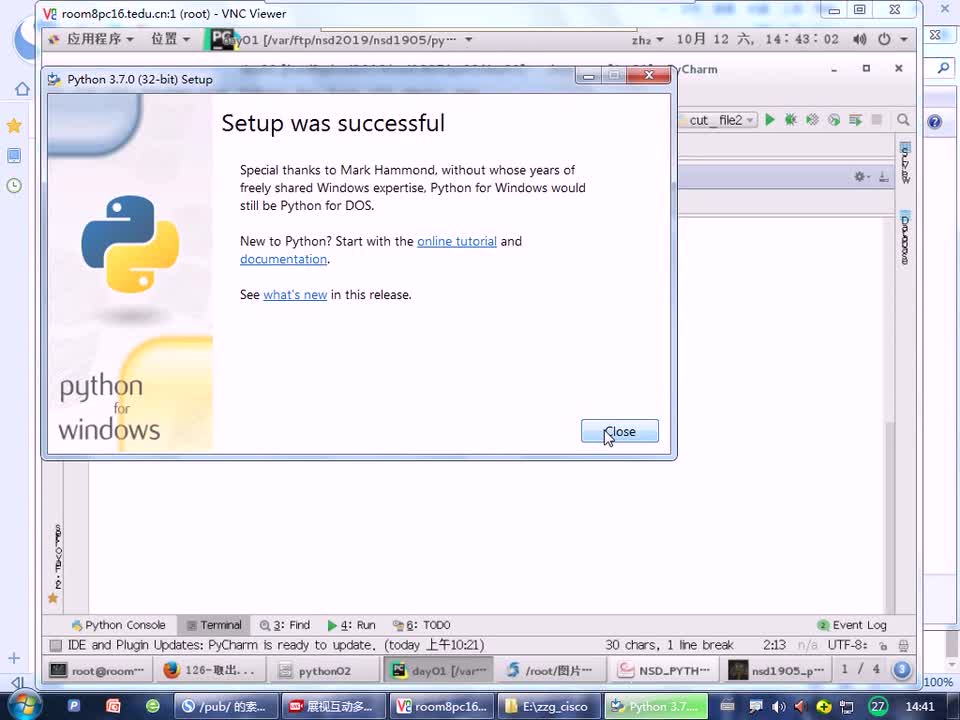Switch to the python02 taskbar item

pyautogui.click(x=323, y=670)
